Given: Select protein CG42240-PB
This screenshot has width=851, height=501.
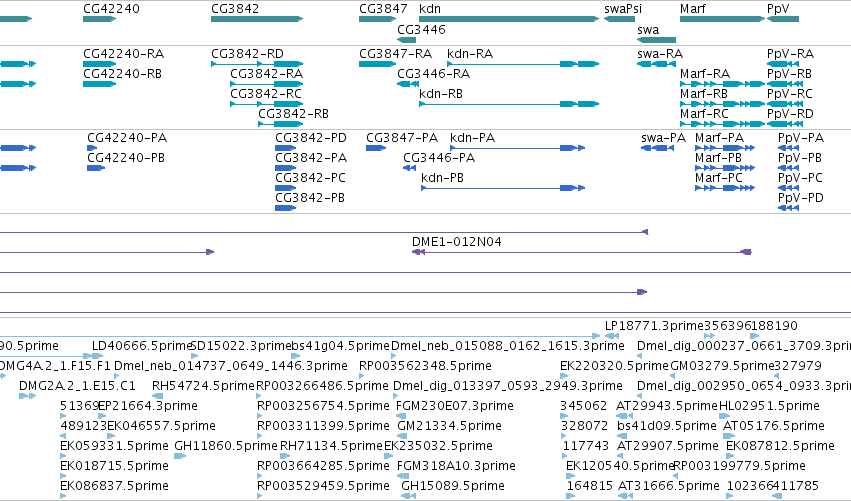Looking at the screenshot, I should coord(96,168).
